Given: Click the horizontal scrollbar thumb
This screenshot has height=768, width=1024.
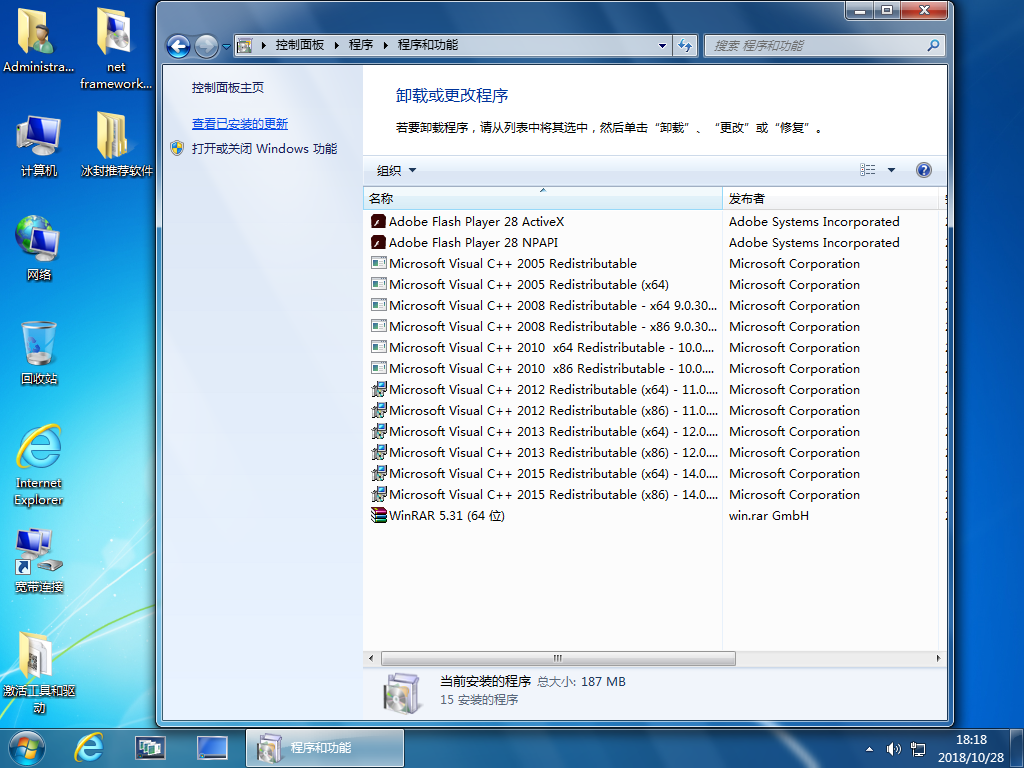Looking at the screenshot, I should pos(558,658).
